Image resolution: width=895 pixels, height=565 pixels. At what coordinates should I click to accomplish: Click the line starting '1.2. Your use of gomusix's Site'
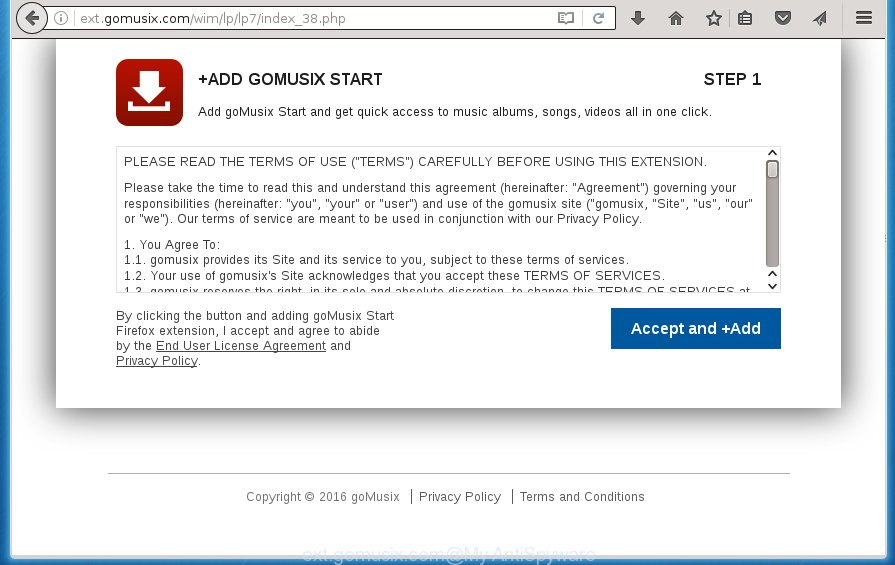pyautogui.click(x=394, y=276)
